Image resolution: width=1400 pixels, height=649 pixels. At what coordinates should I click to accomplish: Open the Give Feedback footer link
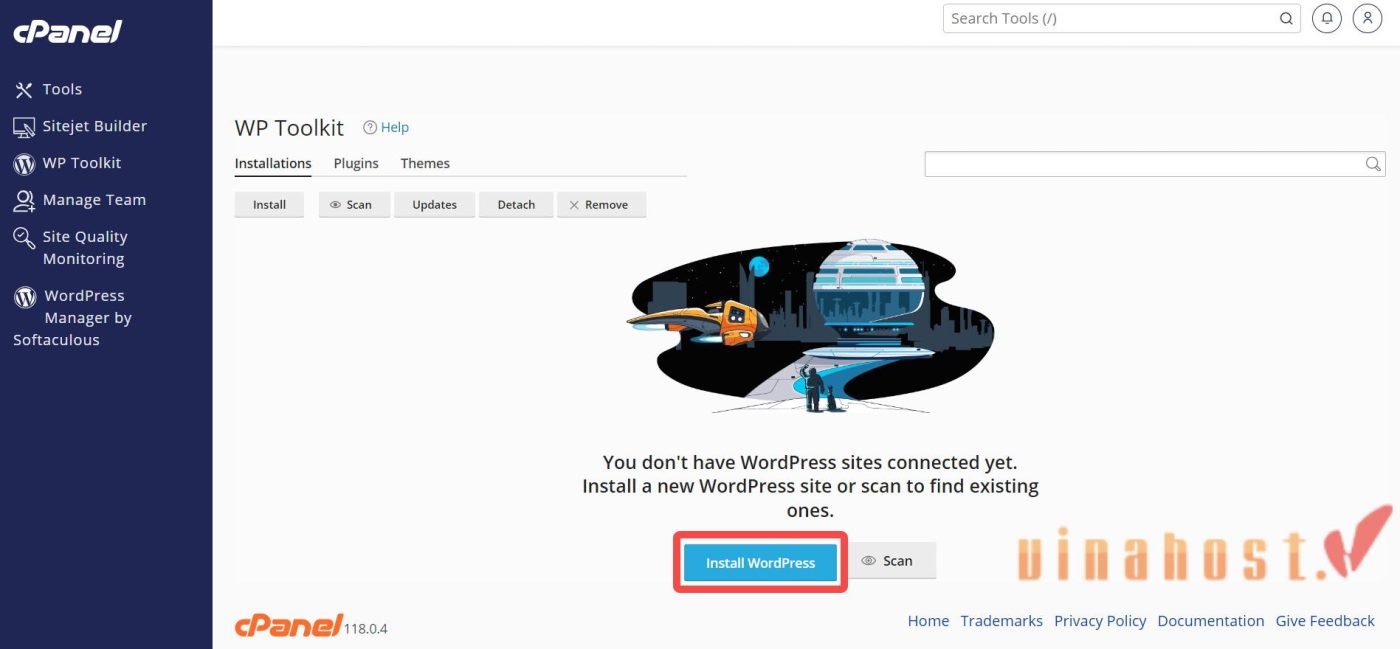(x=1325, y=621)
